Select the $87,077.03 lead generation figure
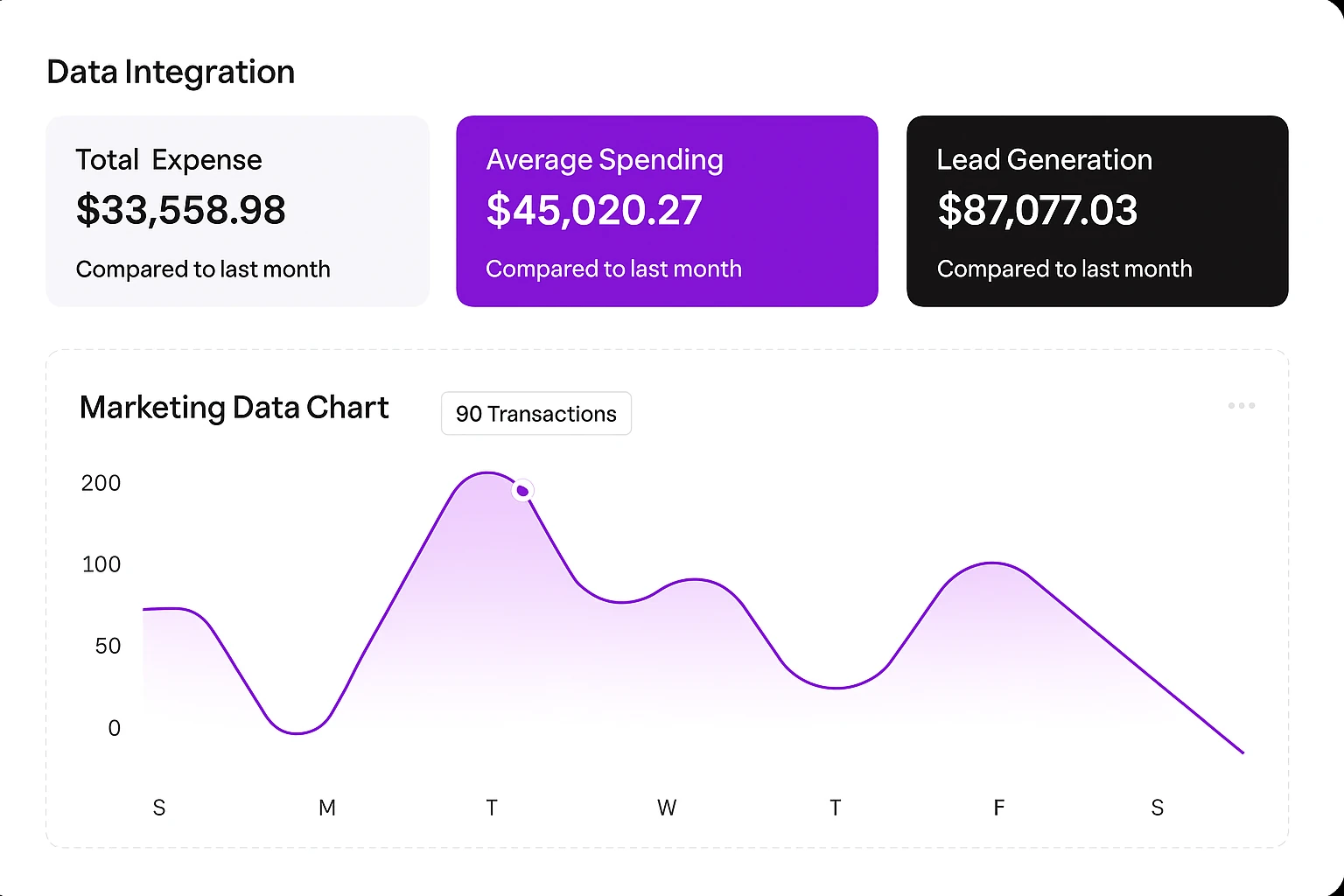The image size is (1344, 896). (x=1038, y=210)
